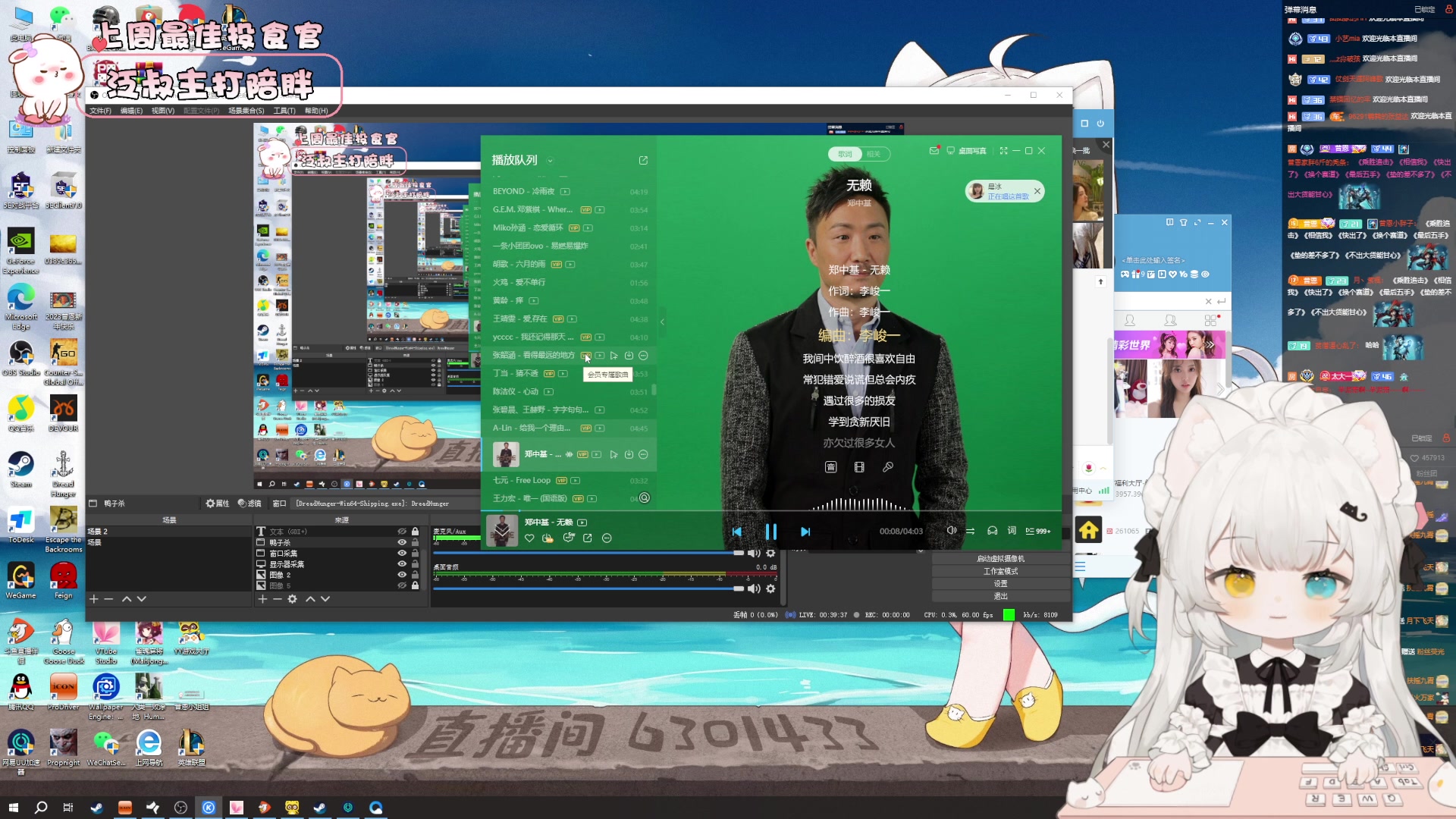Hide the 窗口采集 source
This screenshot has height=819, width=1456.
(402, 554)
